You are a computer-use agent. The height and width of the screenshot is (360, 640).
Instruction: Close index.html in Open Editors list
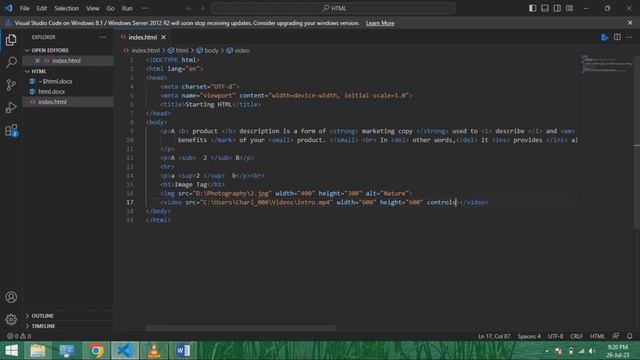38,60
